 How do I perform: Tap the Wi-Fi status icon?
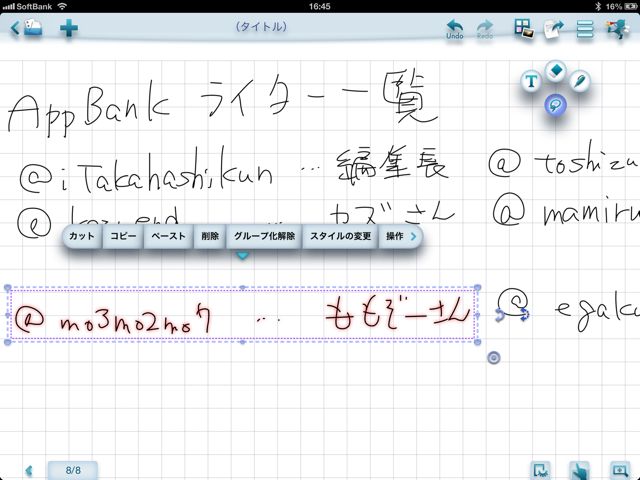click(62, 6)
